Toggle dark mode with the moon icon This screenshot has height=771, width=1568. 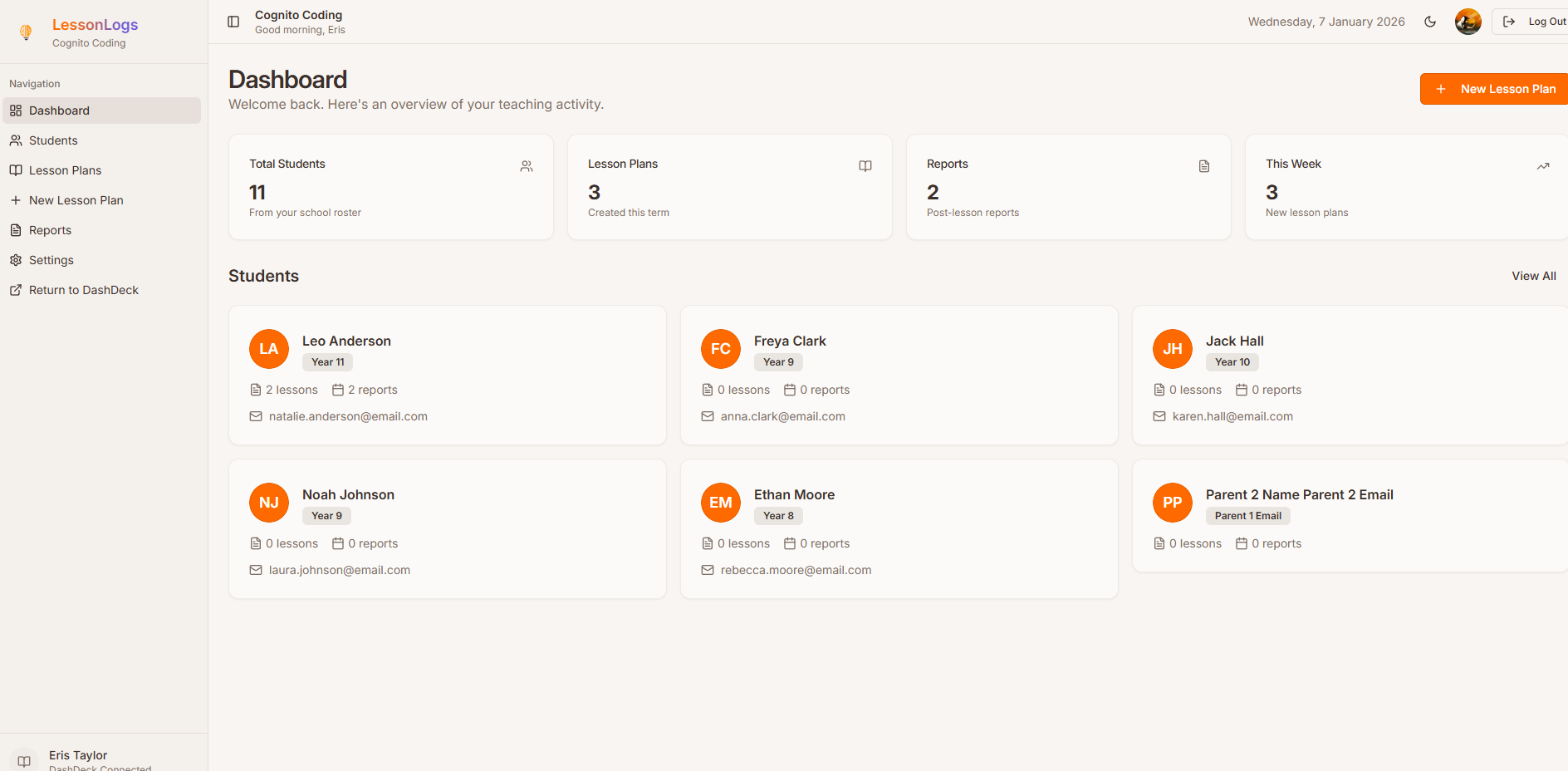pos(1430,22)
